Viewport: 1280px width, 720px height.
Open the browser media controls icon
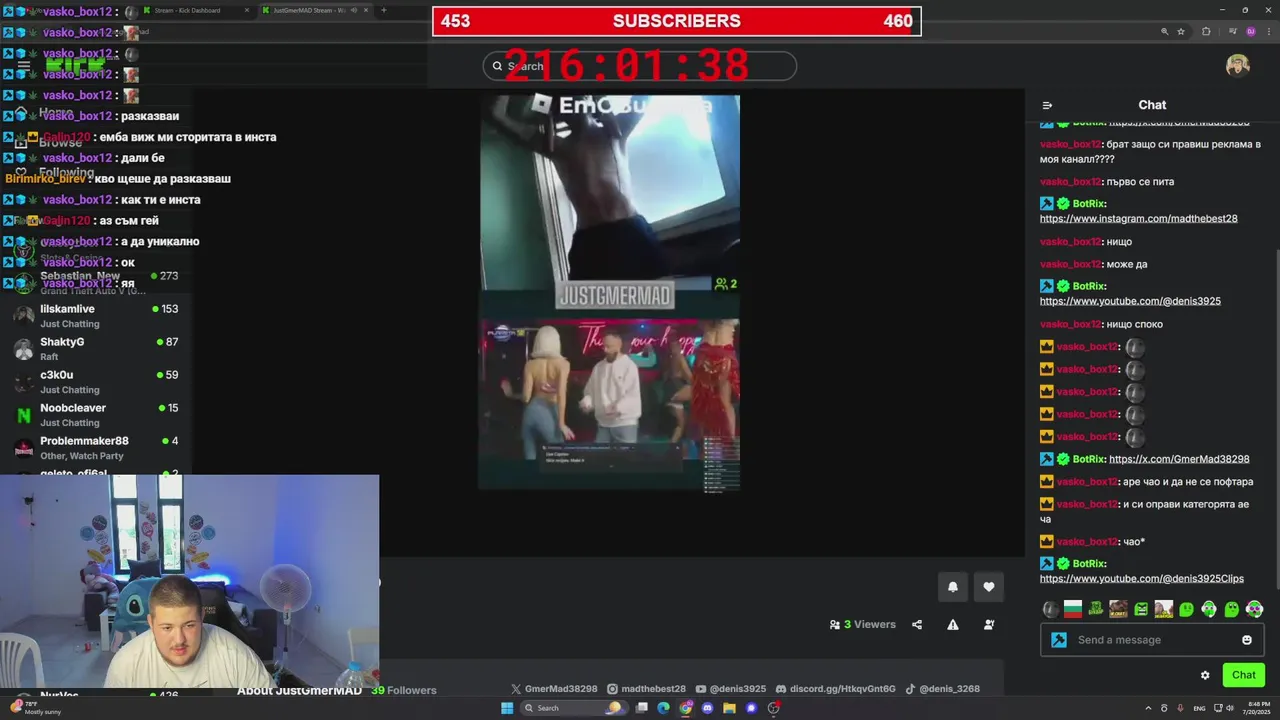click(x=1232, y=32)
